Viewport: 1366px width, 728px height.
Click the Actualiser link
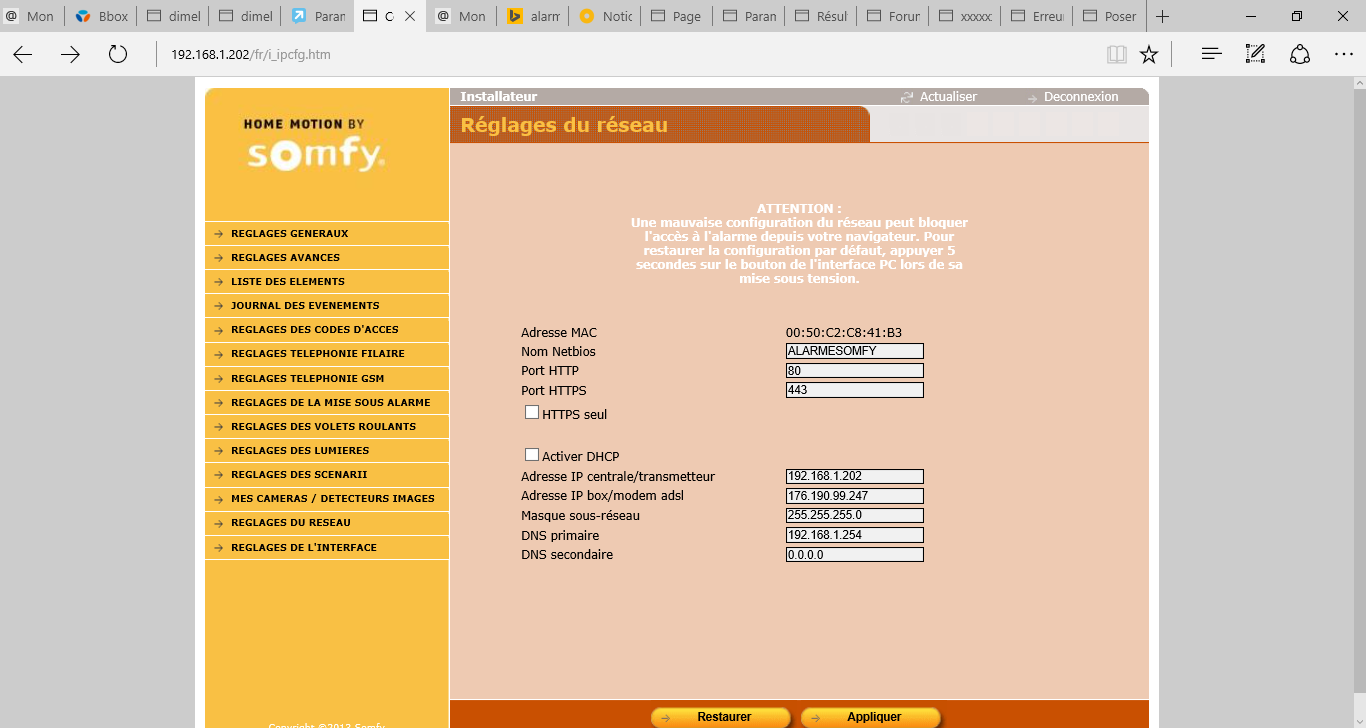tap(948, 97)
